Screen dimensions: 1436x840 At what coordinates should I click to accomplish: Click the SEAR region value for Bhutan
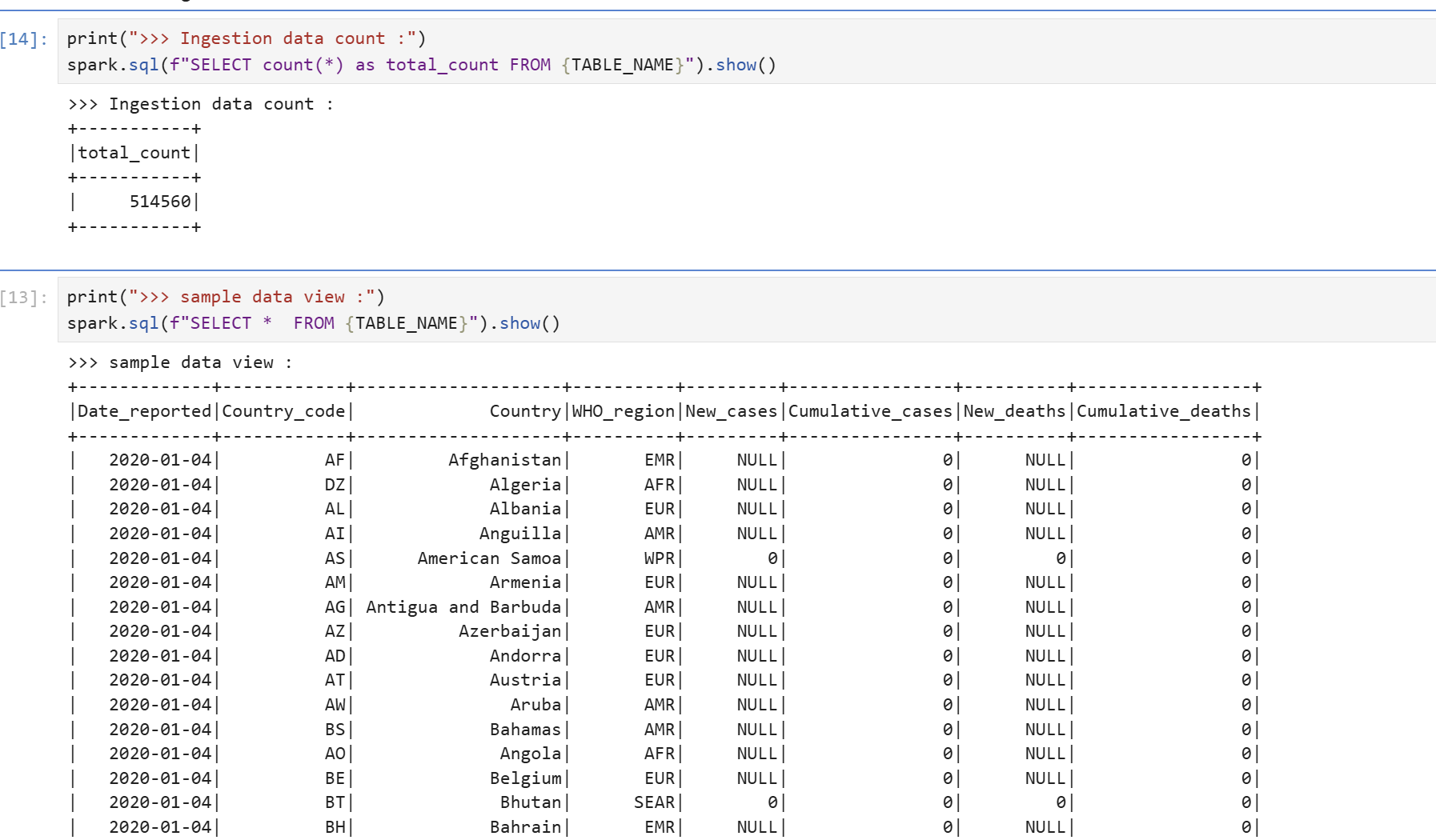tap(654, 802)
